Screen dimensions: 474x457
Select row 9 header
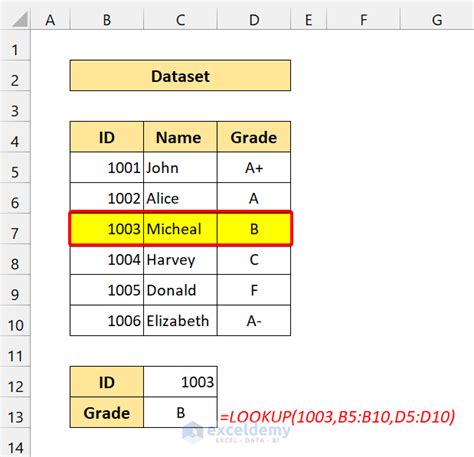pyautogui.click(x=15, y=291)
